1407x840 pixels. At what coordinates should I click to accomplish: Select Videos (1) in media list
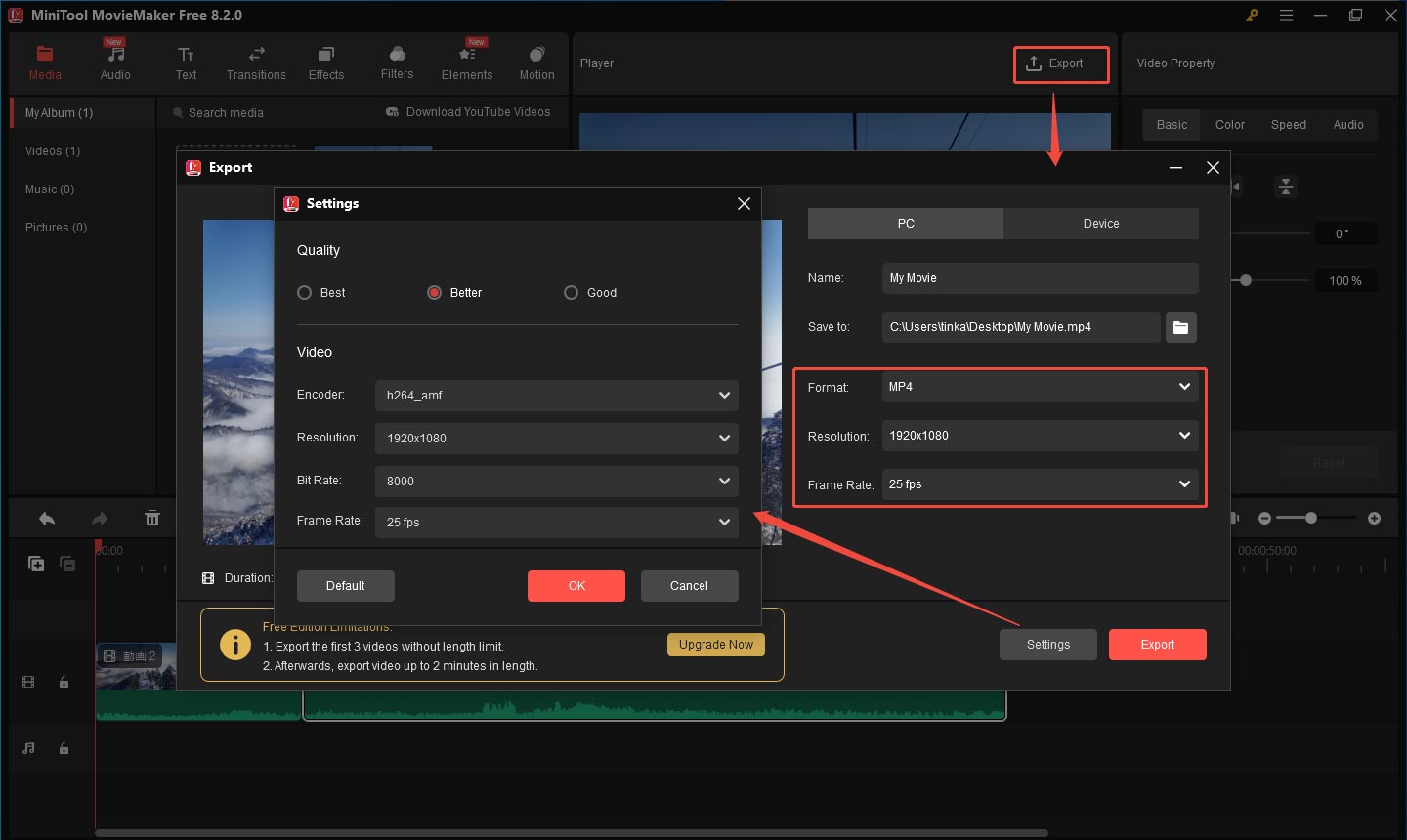pos(83,151)
